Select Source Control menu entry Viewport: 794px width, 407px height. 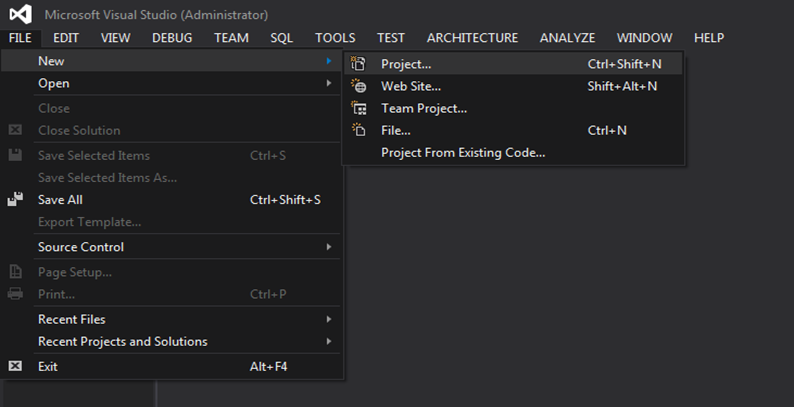coord(171,247)
